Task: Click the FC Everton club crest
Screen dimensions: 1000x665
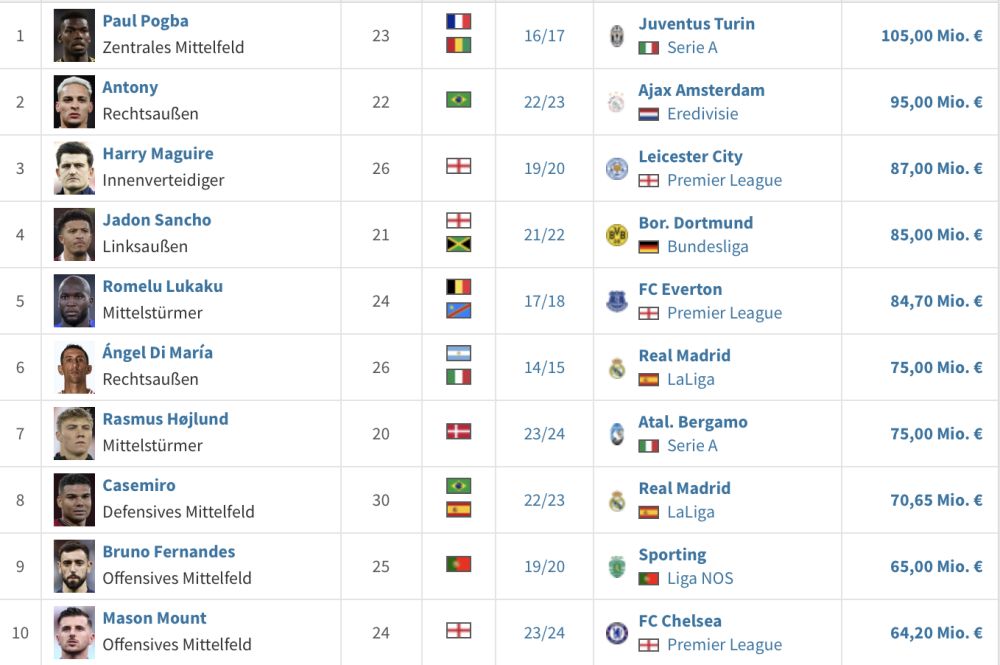Action: 617,301
